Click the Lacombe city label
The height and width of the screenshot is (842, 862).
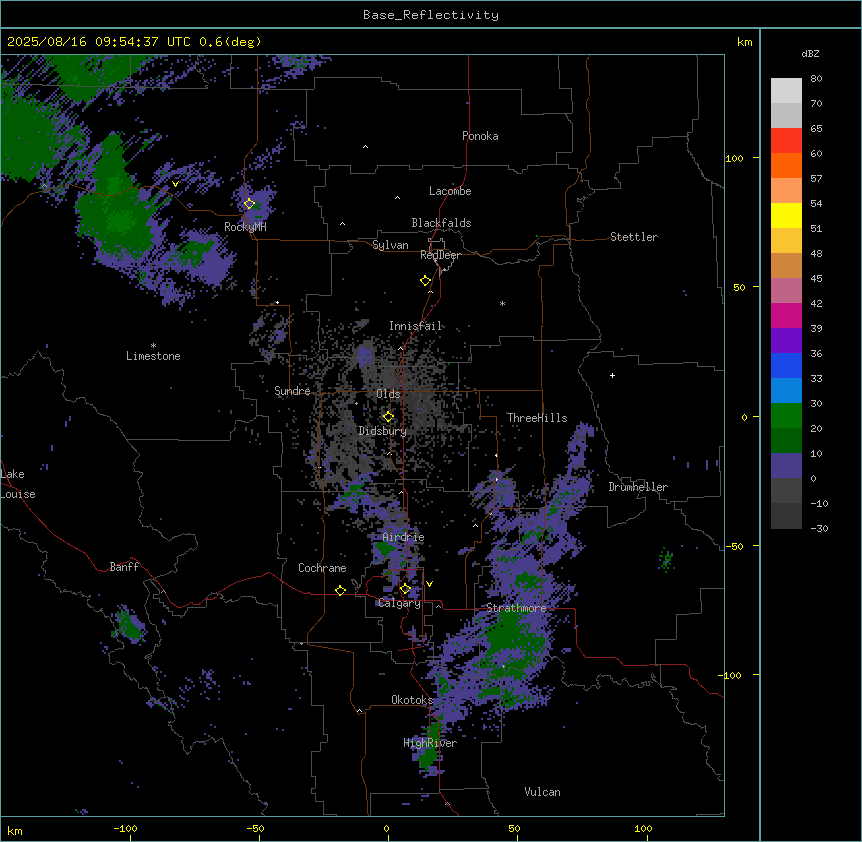click(x=450, y=191)
